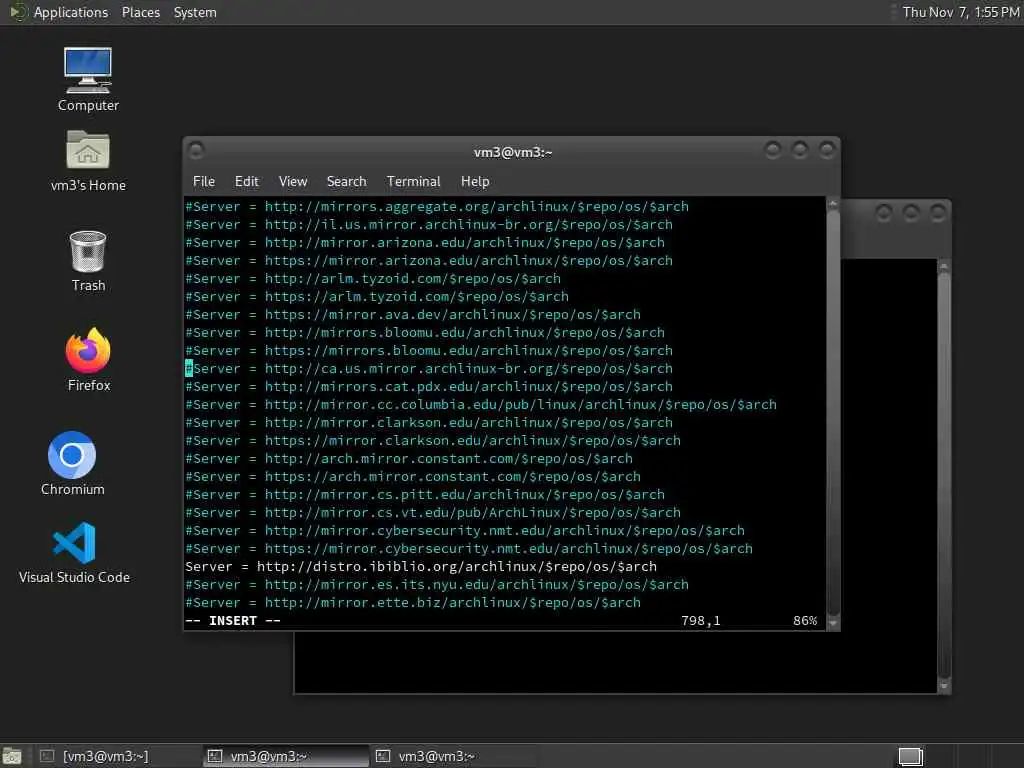Click the http mirrors.bloomu.edu server line
The height and width of the screenshot is (768, 1024).
coord(425,332)
